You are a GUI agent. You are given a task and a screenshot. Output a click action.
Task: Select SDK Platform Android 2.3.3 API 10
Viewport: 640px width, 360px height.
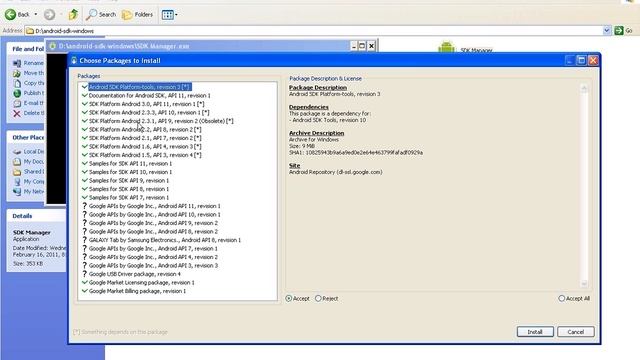click(x=149, y=112)
